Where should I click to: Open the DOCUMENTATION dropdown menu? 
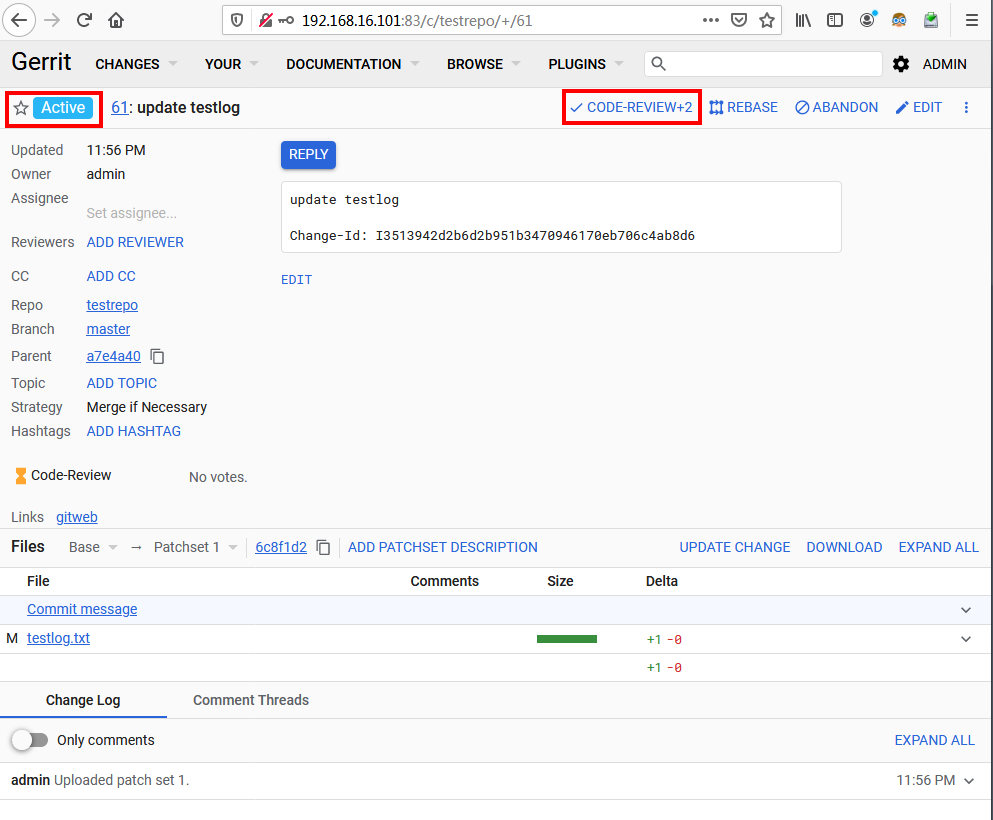pyautogui.click(x=353, y=64)
